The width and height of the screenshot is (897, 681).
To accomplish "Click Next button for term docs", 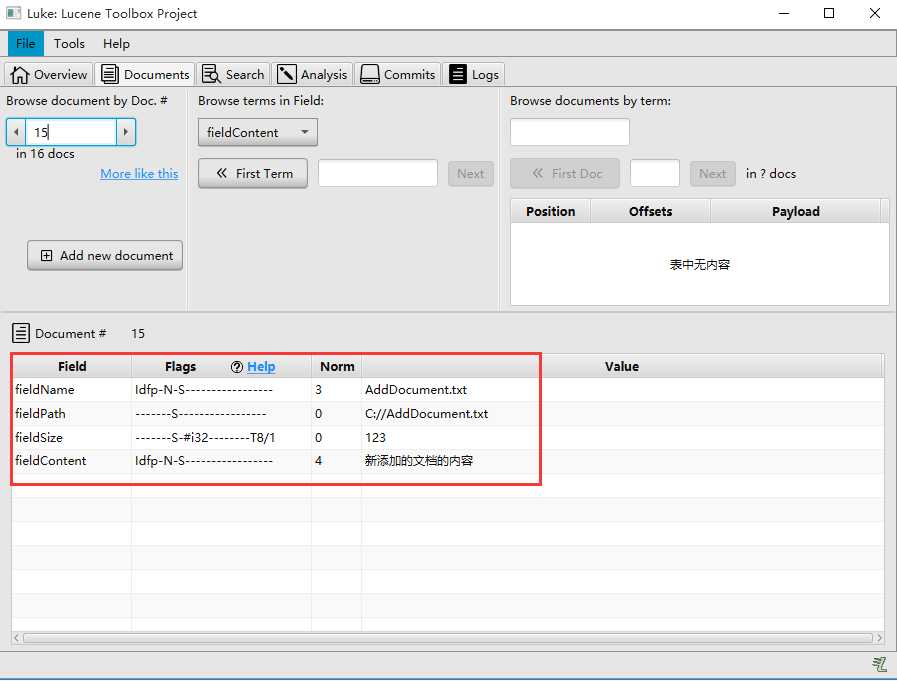I will 713,173.
